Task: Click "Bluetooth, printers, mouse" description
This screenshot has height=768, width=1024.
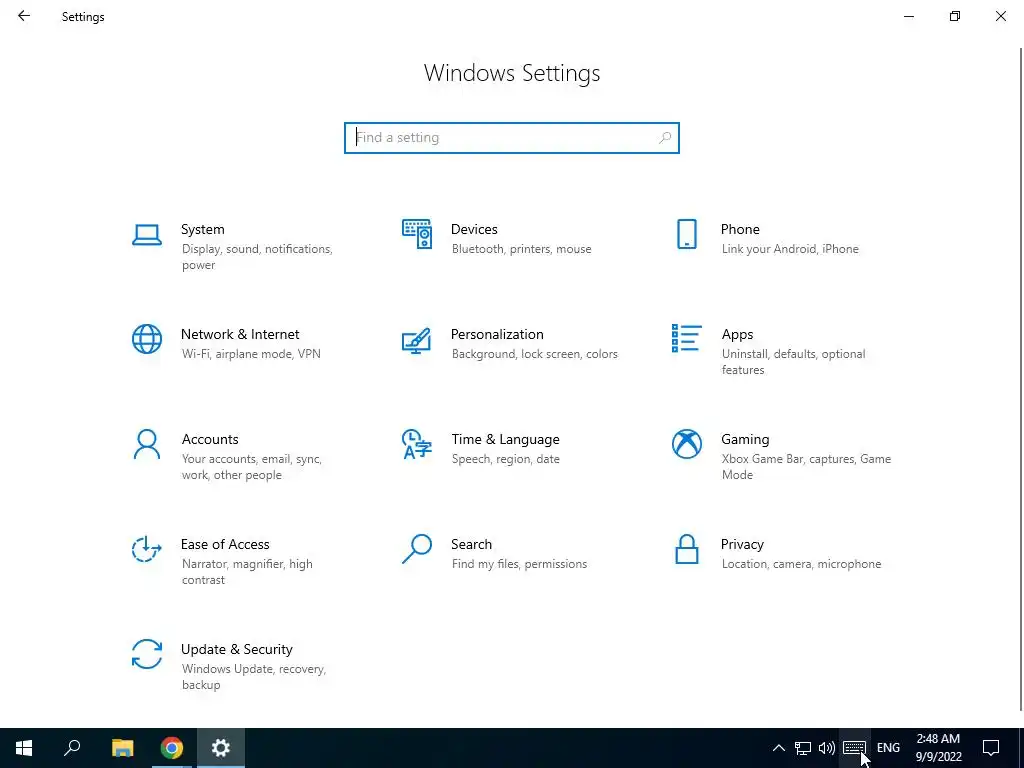Action: tap(521, 249)
